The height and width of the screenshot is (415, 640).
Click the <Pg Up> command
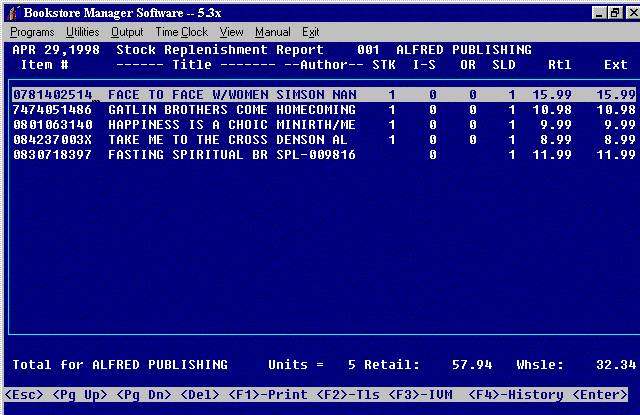pos(80,395)
